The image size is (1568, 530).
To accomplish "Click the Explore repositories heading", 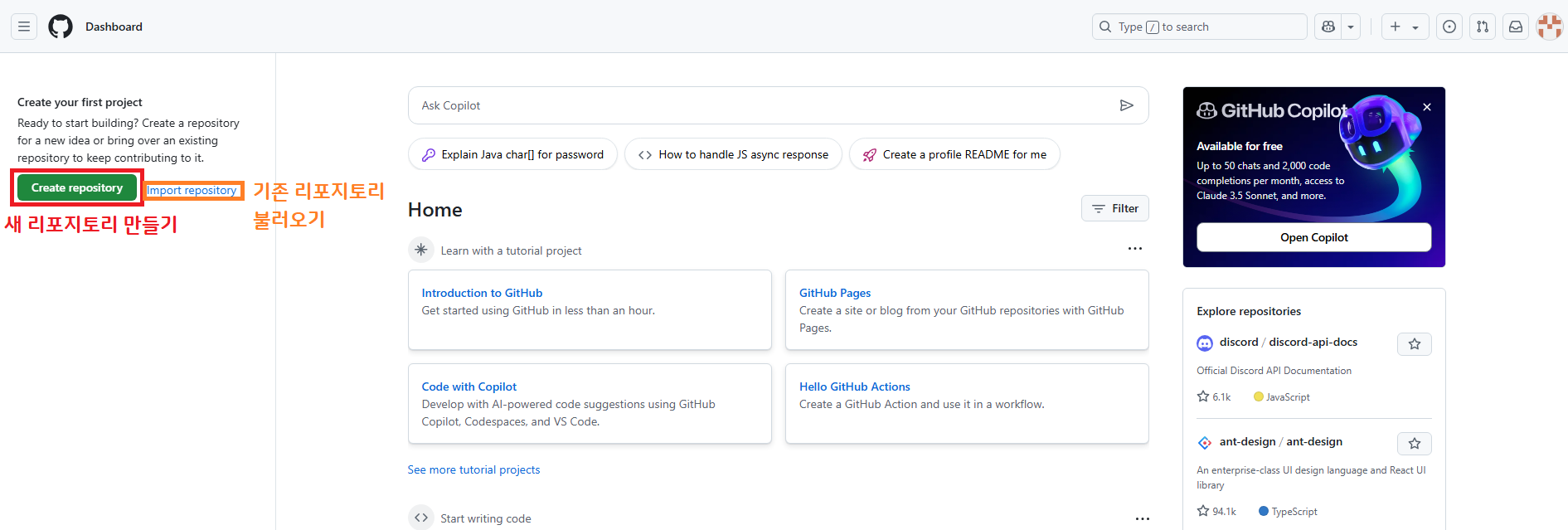I will 1249,311.
